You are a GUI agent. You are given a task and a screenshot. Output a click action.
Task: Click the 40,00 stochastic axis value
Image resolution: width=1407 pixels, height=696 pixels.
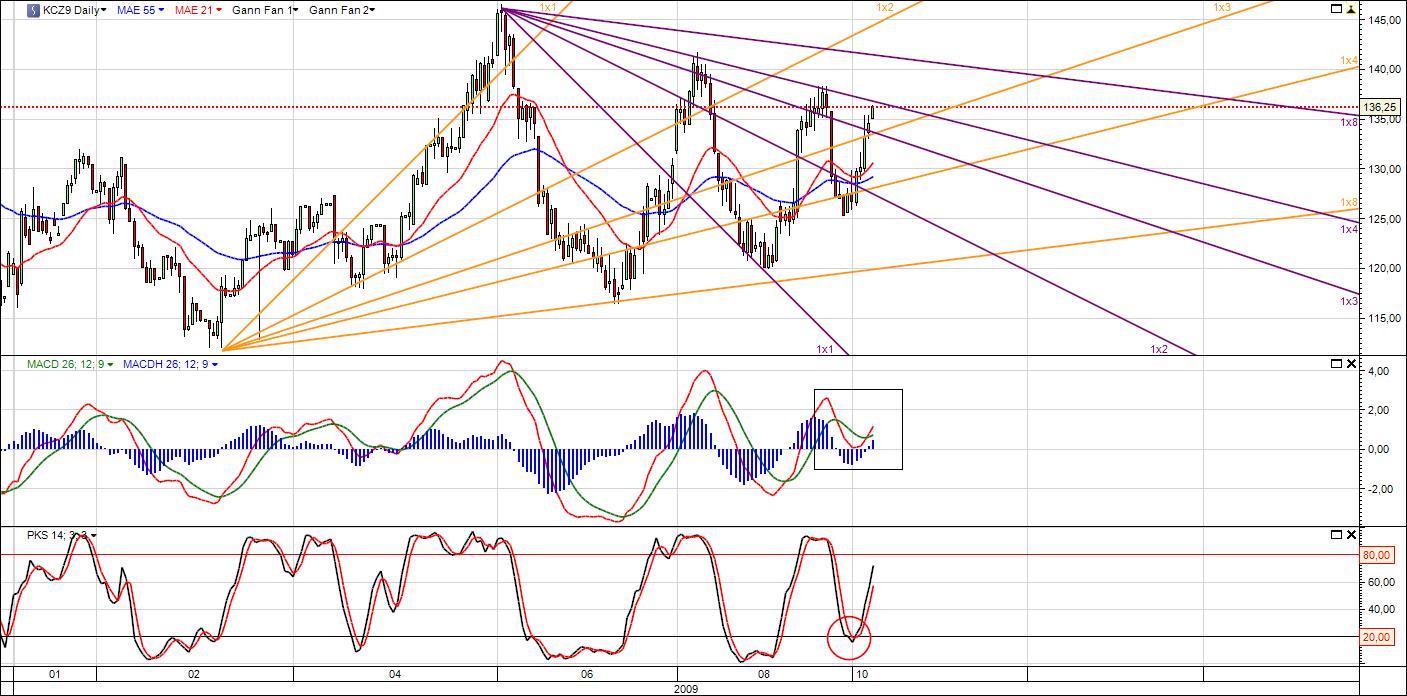click(1379, 610)
